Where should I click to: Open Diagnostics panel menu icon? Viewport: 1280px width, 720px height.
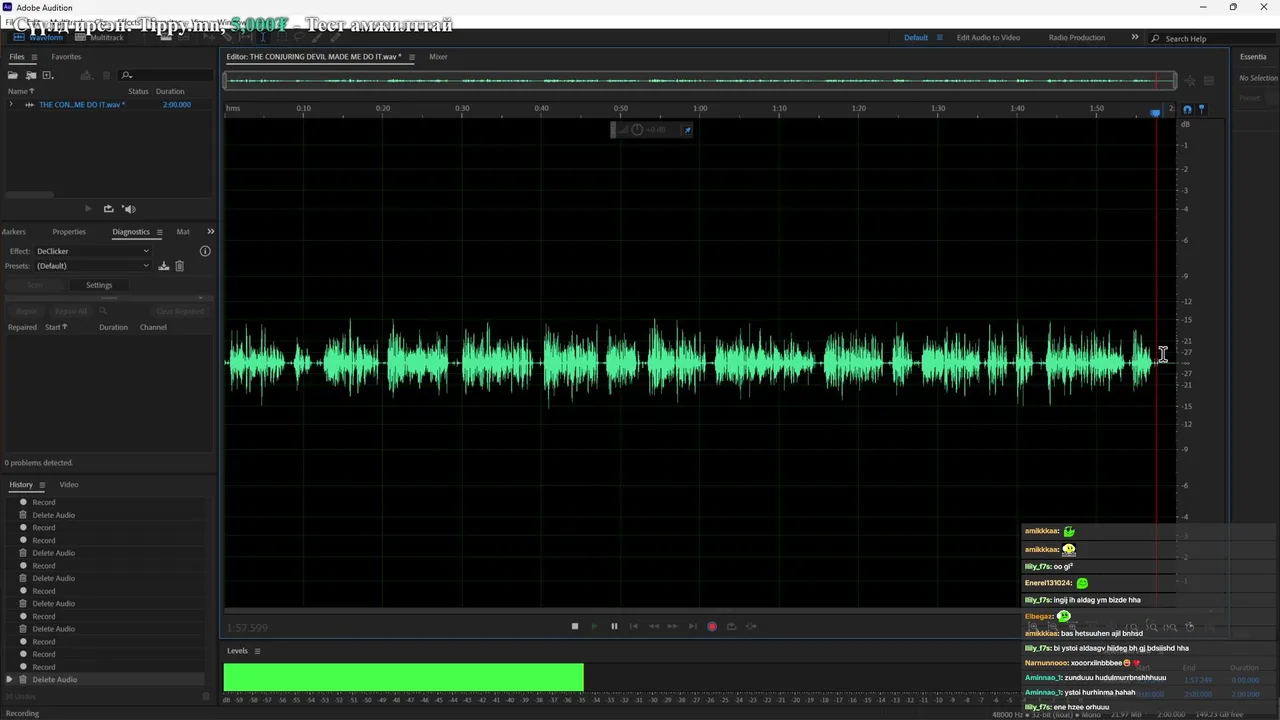click(159, 232)
